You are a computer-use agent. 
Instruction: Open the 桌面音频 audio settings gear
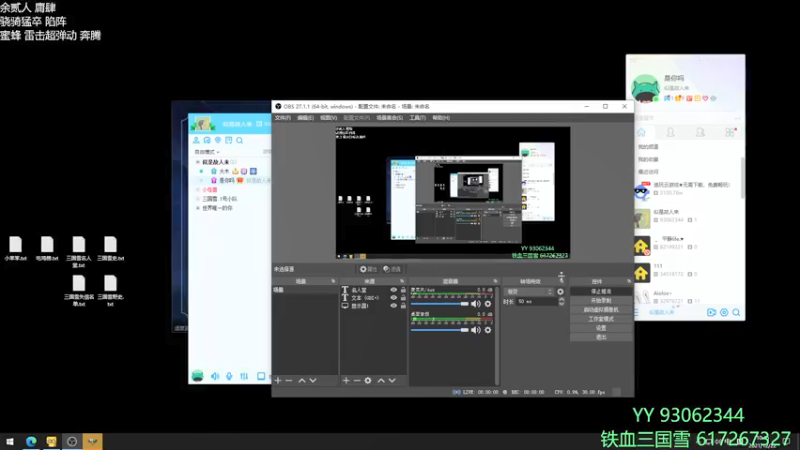click(x=488, y=330)
